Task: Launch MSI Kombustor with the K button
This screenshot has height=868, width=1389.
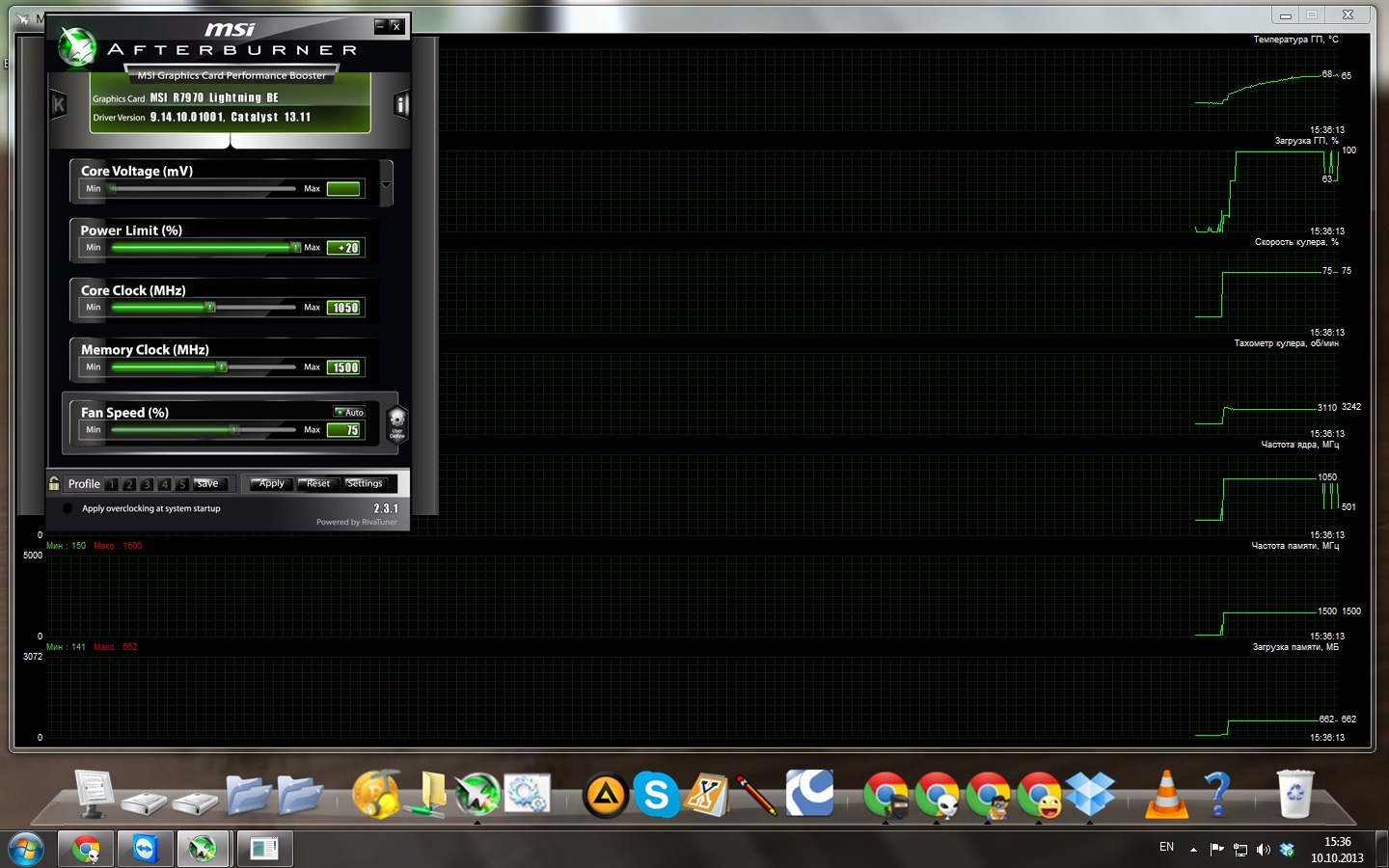Action: tap(59, 104)
